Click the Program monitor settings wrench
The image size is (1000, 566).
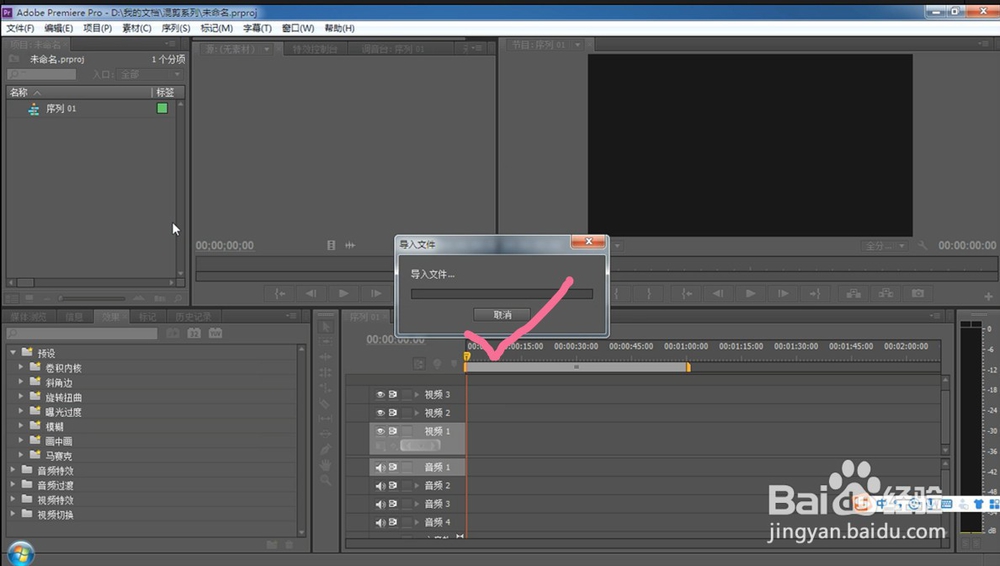(922, 245)
